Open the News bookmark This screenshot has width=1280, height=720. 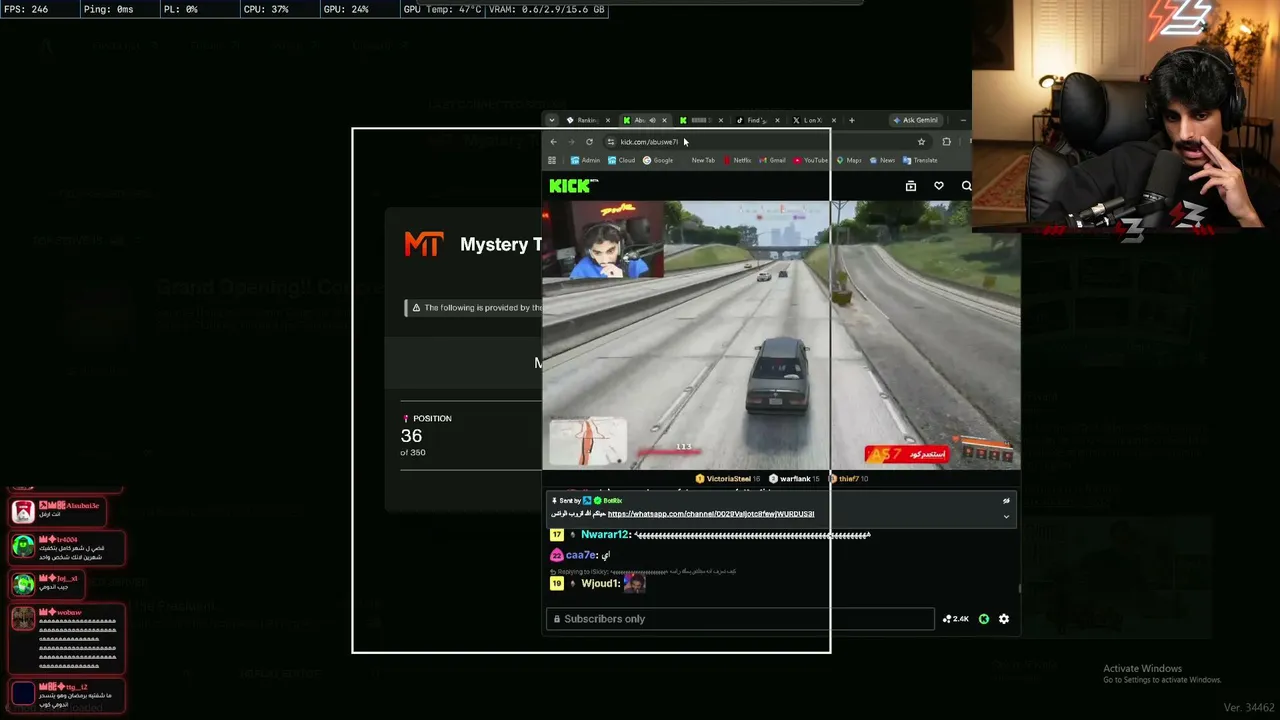(x=883, y=160)
